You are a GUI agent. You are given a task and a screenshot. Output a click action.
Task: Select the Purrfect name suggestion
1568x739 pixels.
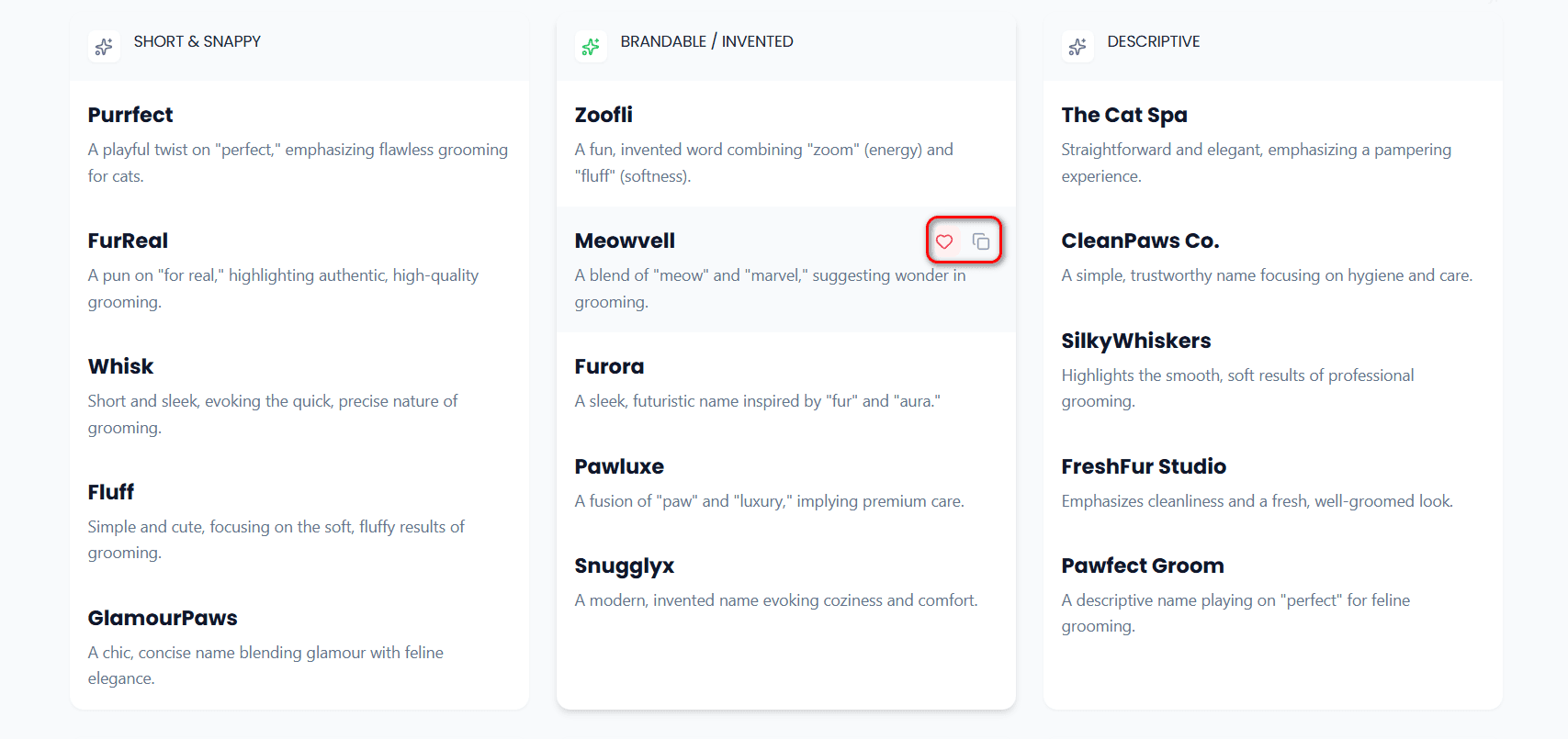[x=130, y=116]
